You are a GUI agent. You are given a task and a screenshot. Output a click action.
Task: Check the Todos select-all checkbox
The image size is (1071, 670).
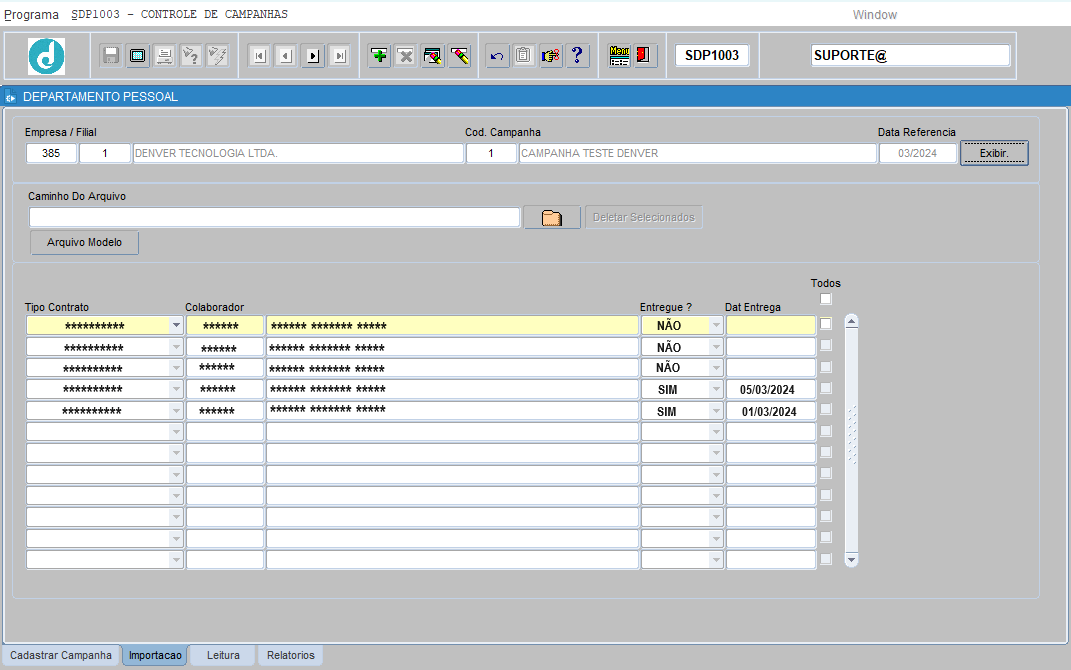click(826, 299)
